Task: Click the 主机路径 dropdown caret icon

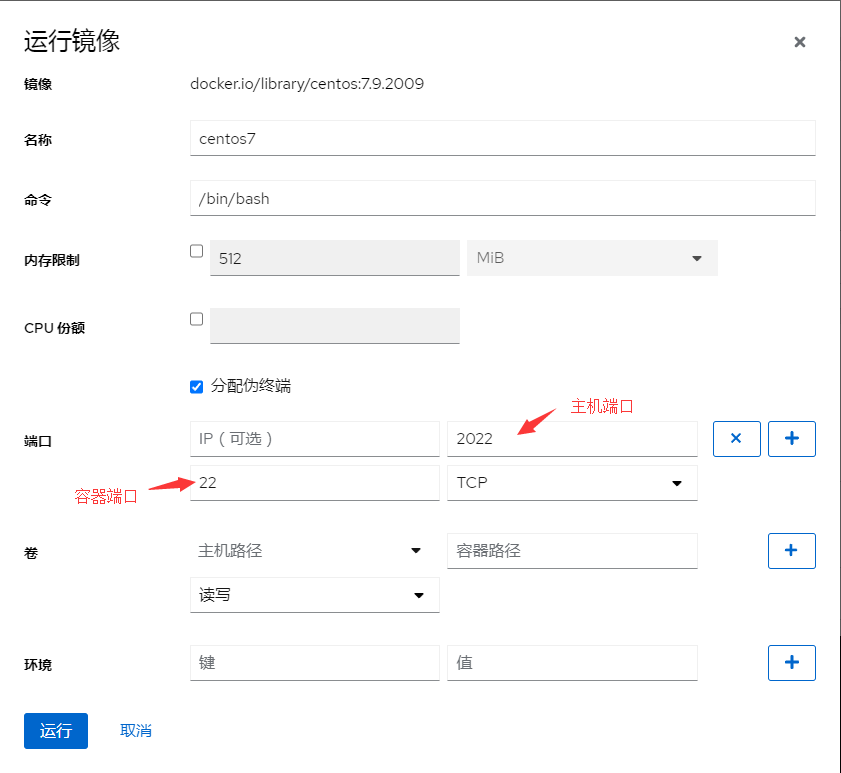Action: pyautogui.click(x=419, y=551)
